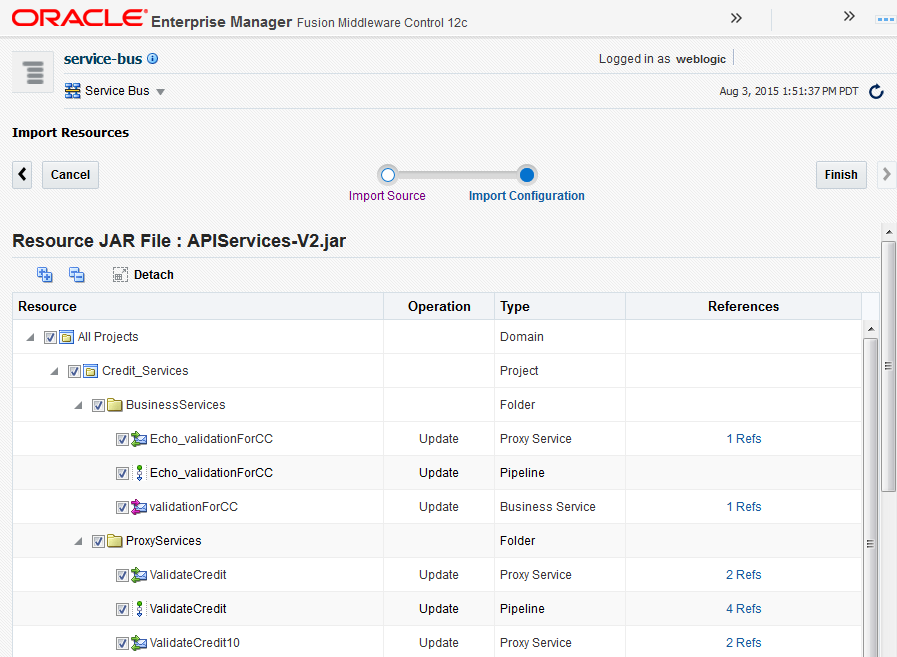Click the table scrollbar up arrow
The image size is (897, 657).
click(x=871, y=329)
